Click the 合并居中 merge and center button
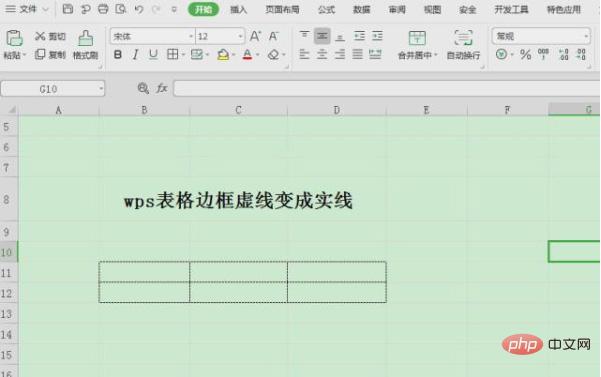The image size is (601, 377). (x=417, y=45)
